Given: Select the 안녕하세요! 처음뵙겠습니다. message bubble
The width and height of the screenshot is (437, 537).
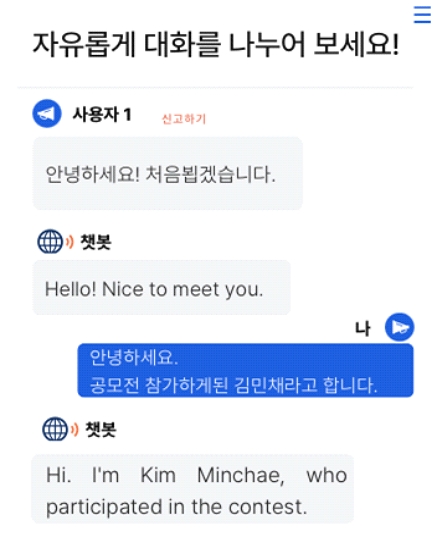Looking at the screenshot, I should [x=167, y=173].
